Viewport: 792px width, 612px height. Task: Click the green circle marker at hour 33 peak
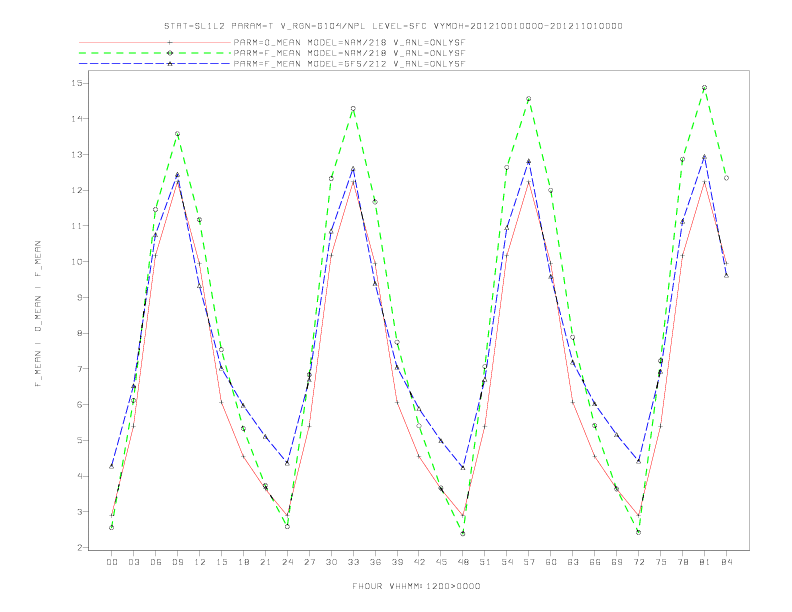point(353,109)
